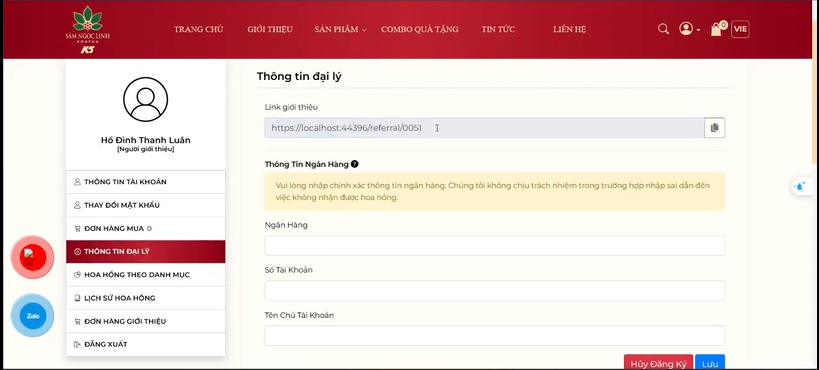Open Đơn Hàng Giới Thiệu

146,321
